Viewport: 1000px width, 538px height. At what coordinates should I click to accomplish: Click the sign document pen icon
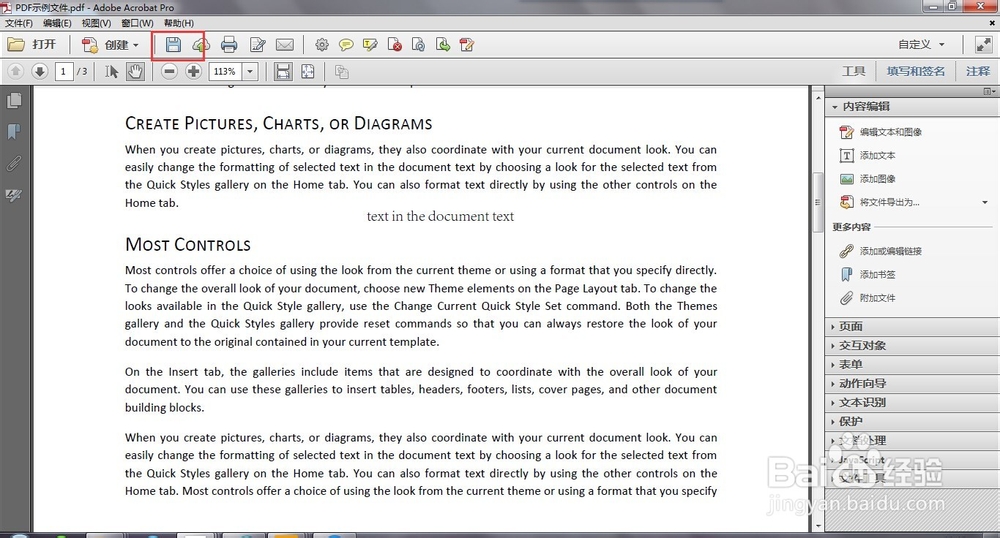[x=258, y=45]
